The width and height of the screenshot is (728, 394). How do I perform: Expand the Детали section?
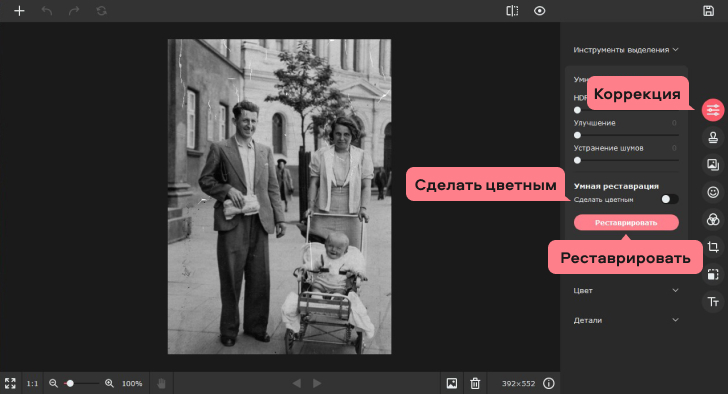(x=626, y=320)
